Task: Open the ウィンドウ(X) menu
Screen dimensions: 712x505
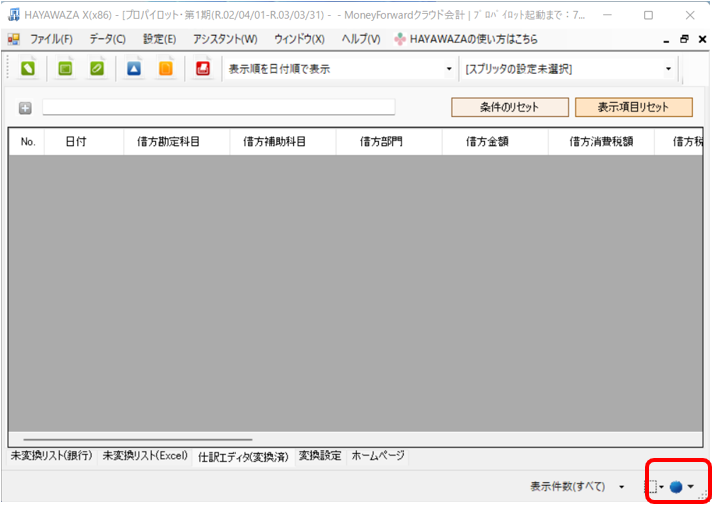Action: (x=299, y=40)
